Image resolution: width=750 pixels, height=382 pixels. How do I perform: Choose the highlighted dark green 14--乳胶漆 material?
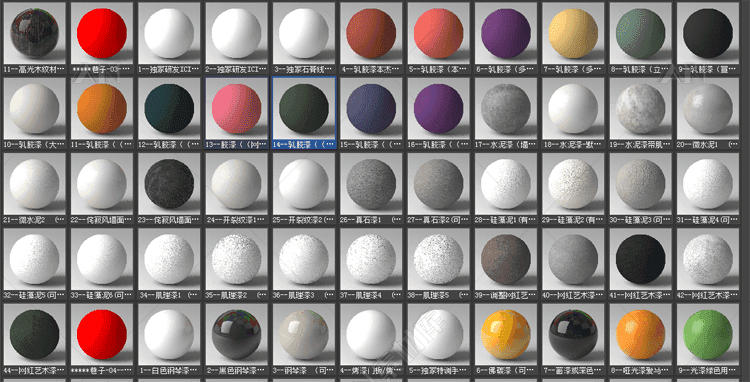point(304,109)
